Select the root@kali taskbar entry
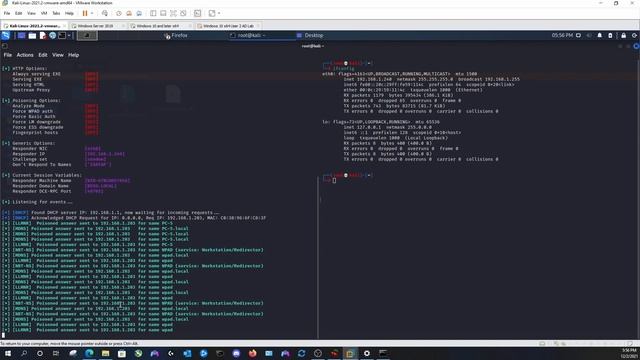The image size is (640, 360). click(249, 36)
